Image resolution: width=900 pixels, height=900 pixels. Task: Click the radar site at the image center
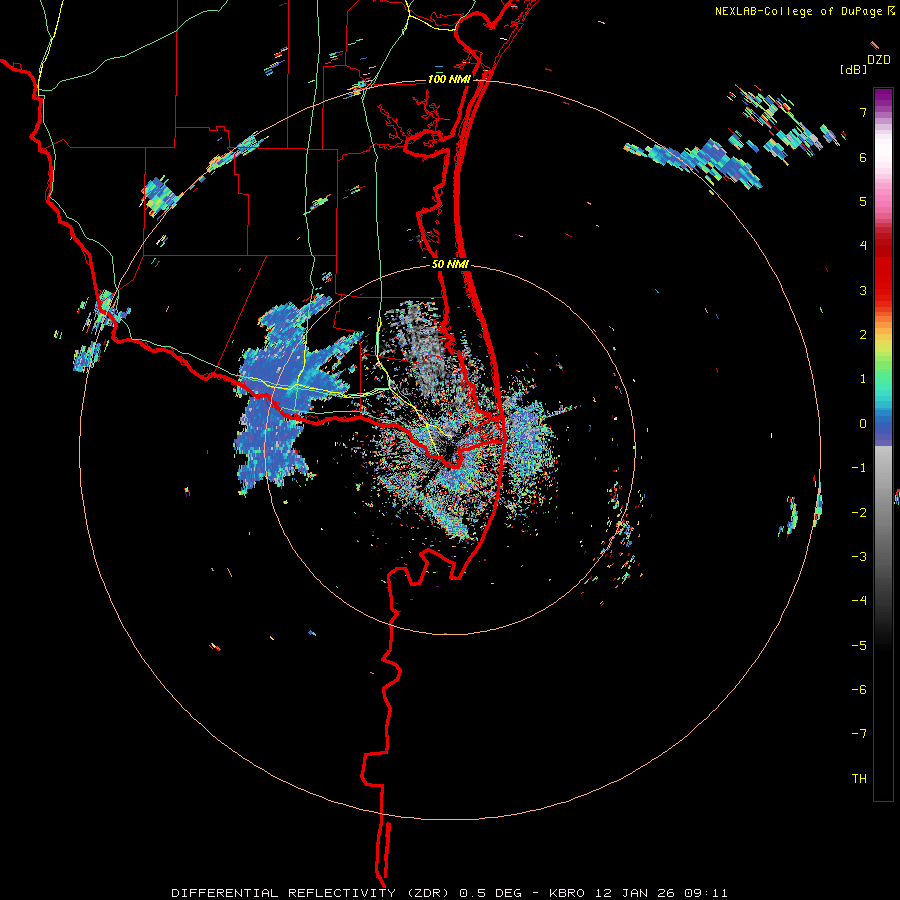click(449, 449)
